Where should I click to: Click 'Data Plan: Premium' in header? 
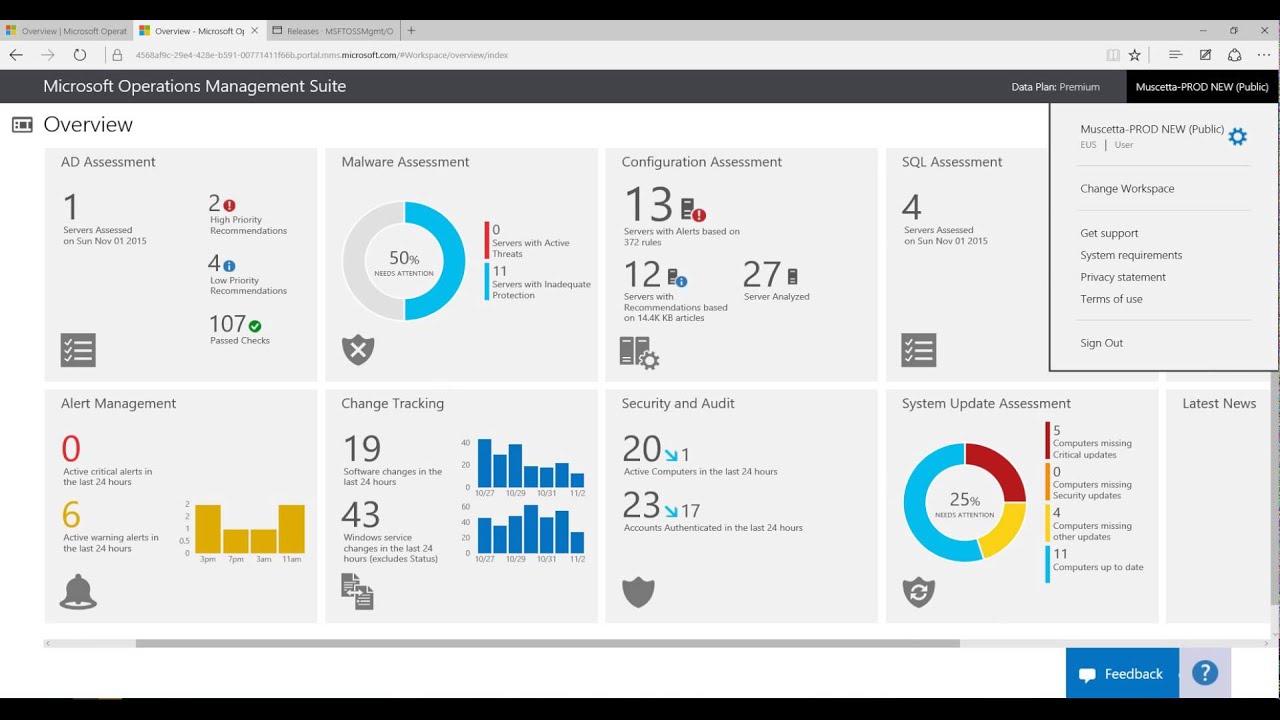coord(1055,87)
